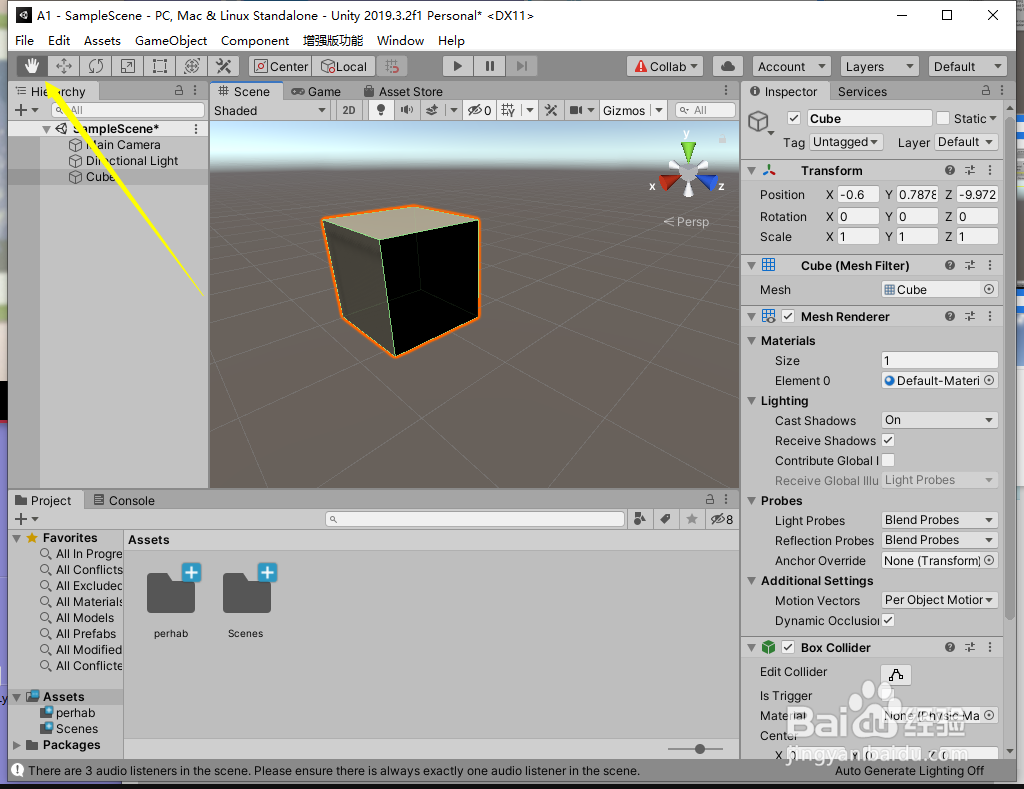This screenshot has width=1024, height=789.
Task: Open Motion Vectors dropdown
Action: click(x=939, y=600)
